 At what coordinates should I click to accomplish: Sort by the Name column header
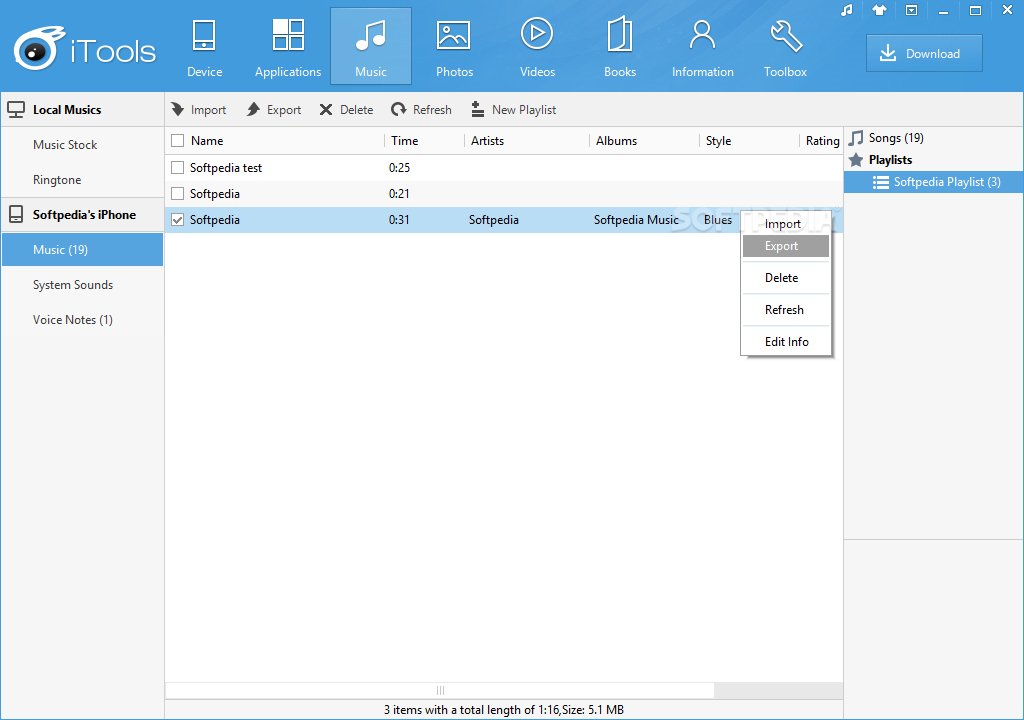[207, 140]
